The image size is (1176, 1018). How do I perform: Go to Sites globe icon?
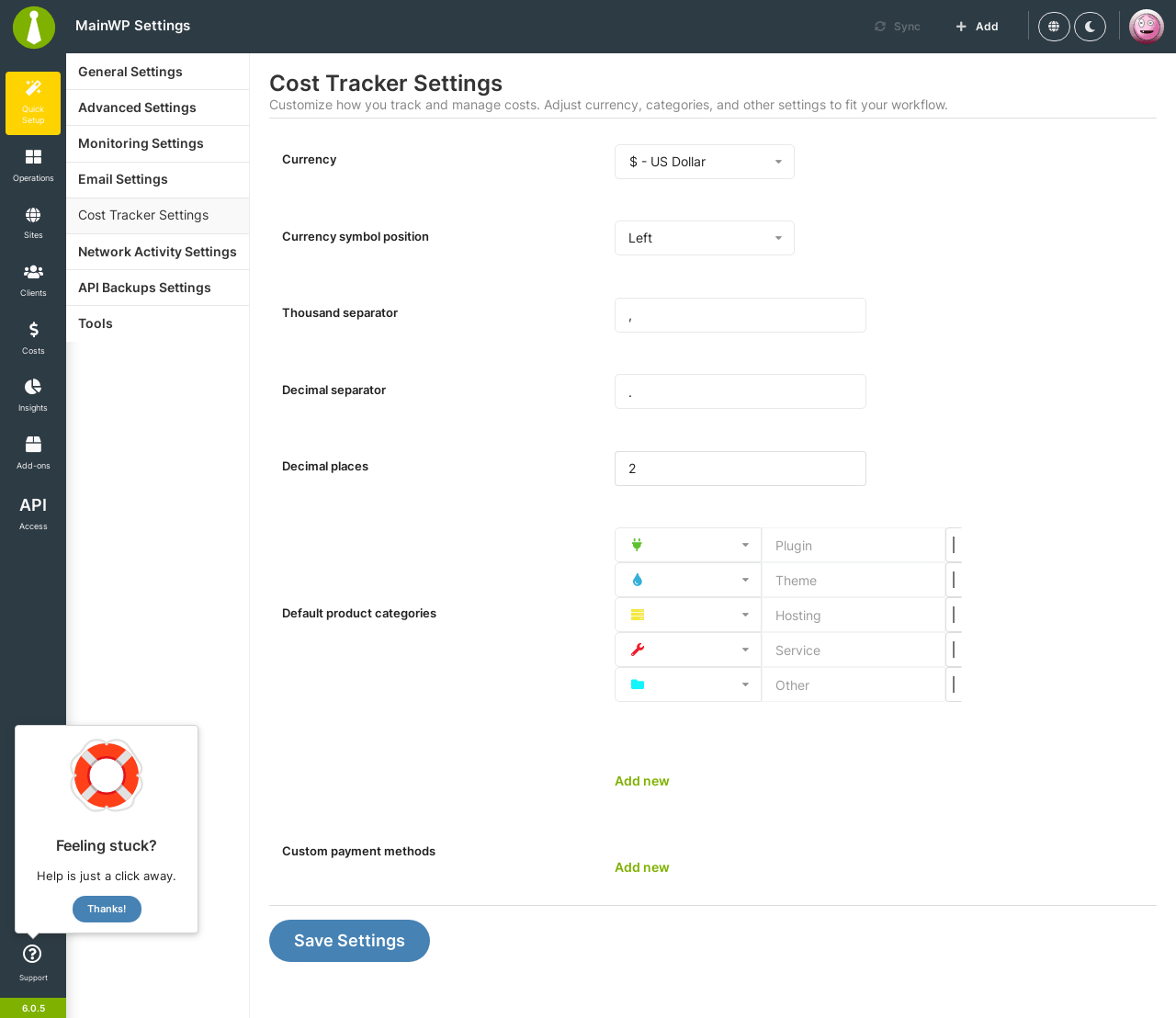click(x=33, y=215)
